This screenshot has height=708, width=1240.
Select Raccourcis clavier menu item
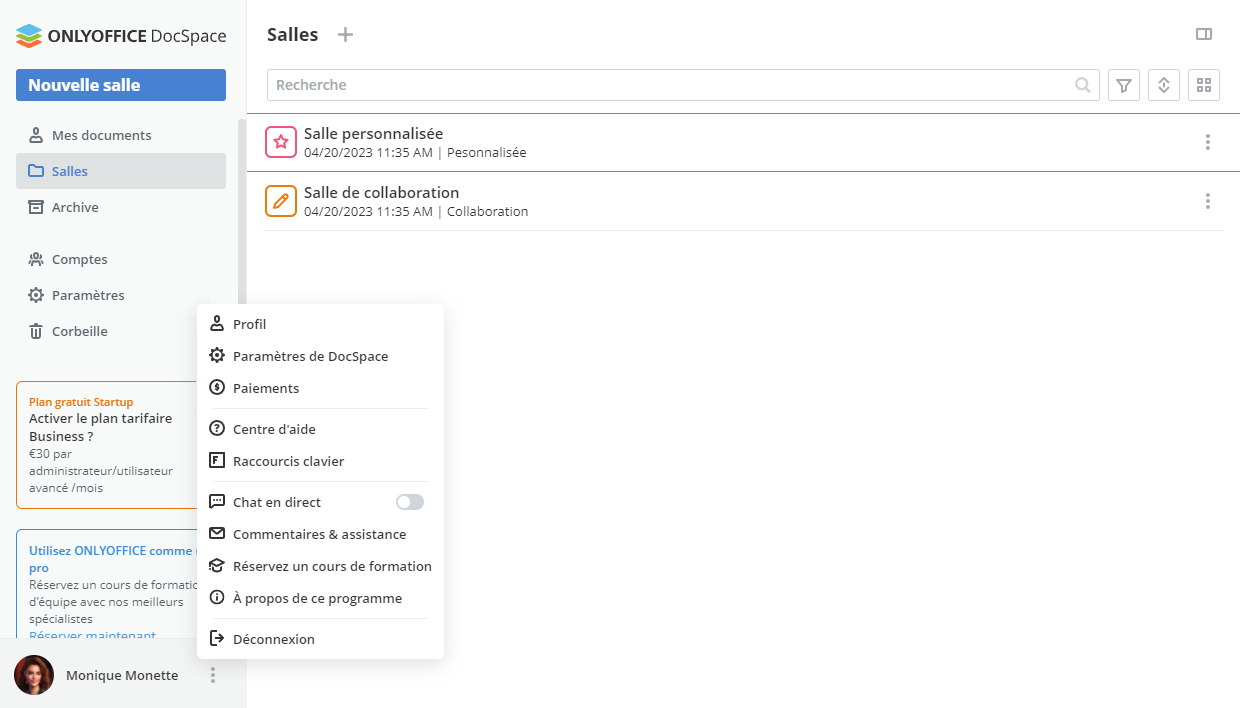320,461
